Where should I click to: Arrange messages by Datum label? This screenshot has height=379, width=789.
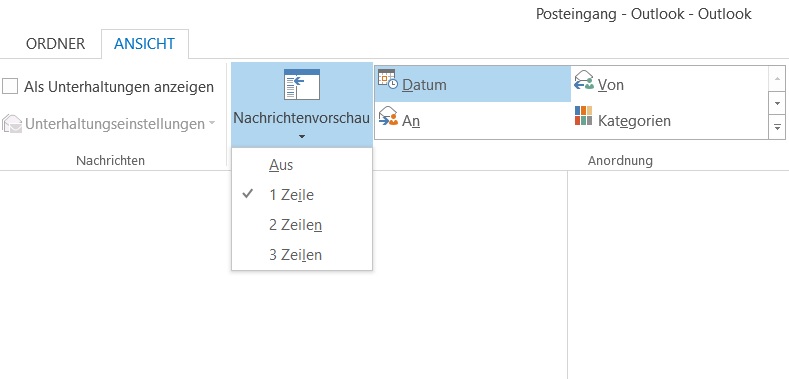click(424, 85)
